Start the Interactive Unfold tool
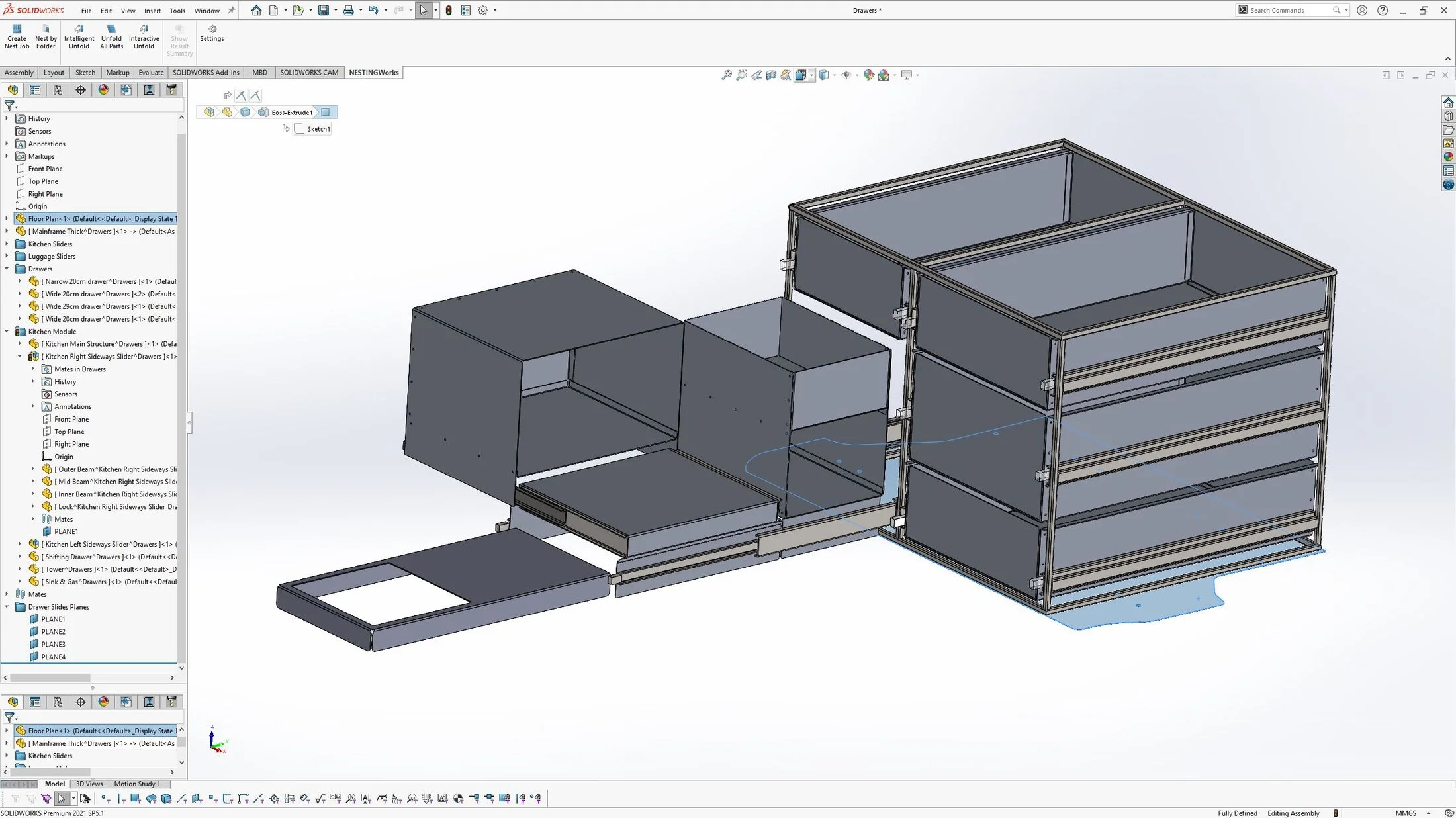The height and width of the screenshot is (818, 1456). pyautogui.click(x=144, y=36)
